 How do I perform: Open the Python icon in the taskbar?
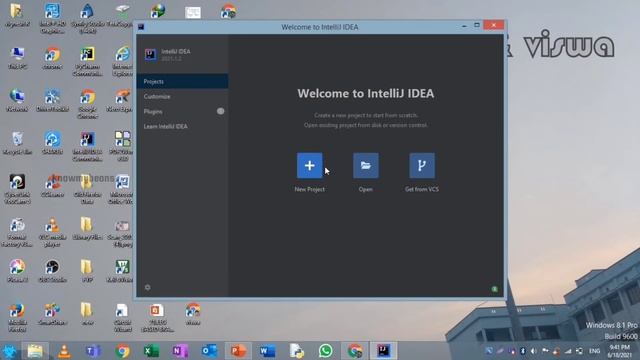297,351
